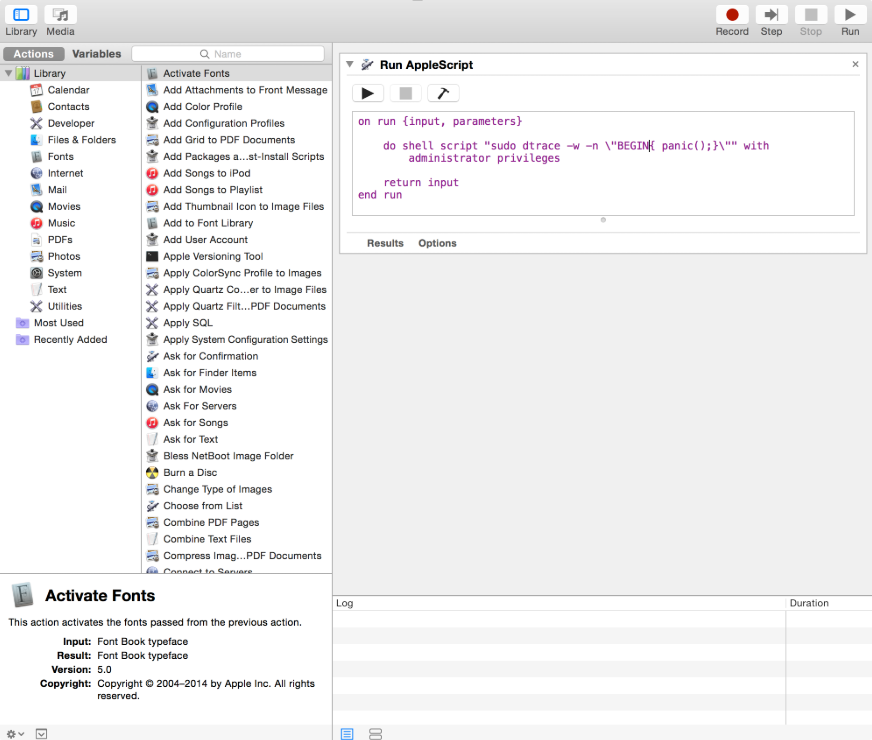Screen dimensions: 872x740
Task: Run the workflow from toolbar
Action: (x=850, y=21)
